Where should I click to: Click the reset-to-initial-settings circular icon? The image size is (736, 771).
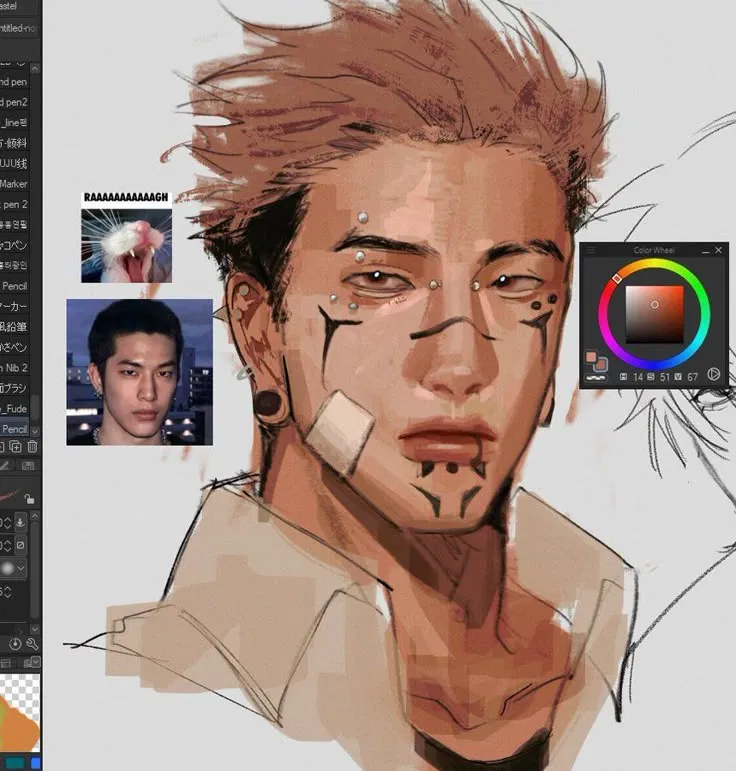pos(15,644)
